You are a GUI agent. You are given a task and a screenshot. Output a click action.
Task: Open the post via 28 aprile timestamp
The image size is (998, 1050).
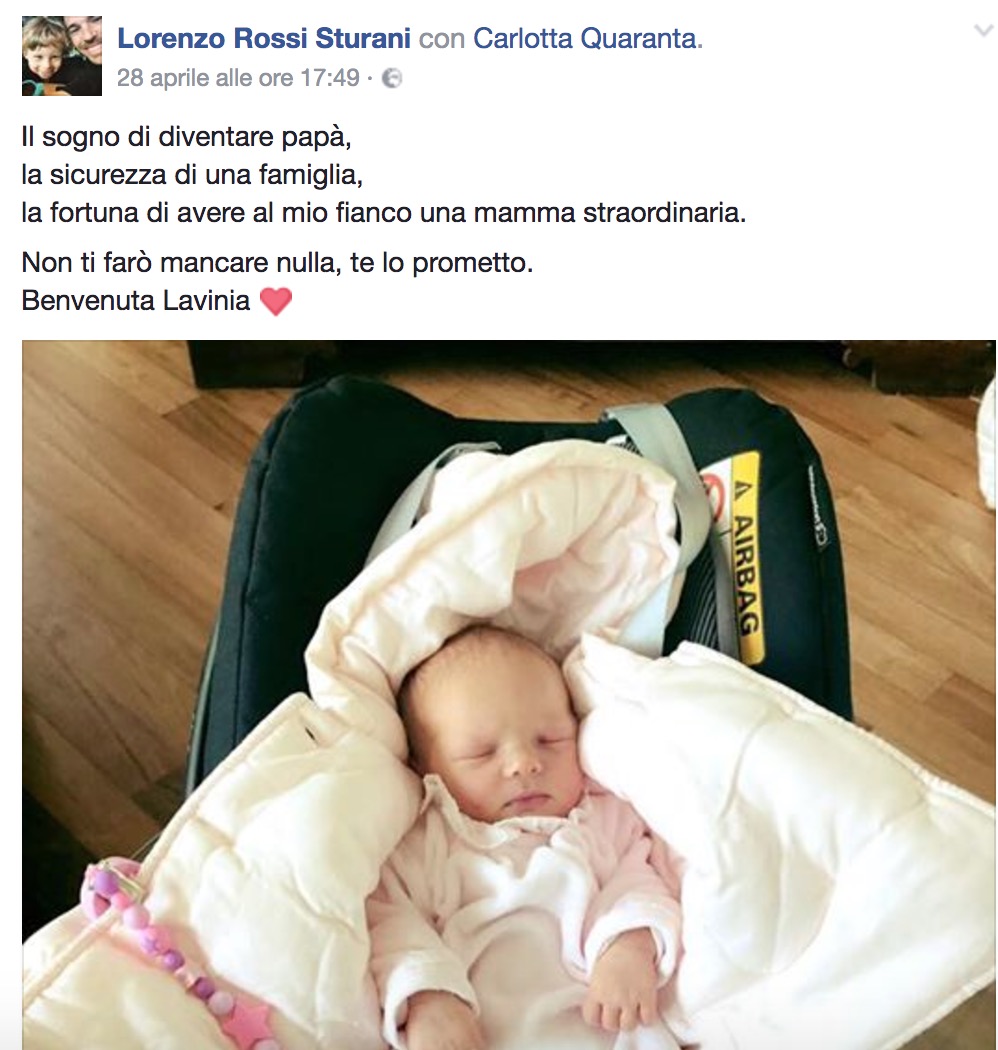[x=238, y=78]
